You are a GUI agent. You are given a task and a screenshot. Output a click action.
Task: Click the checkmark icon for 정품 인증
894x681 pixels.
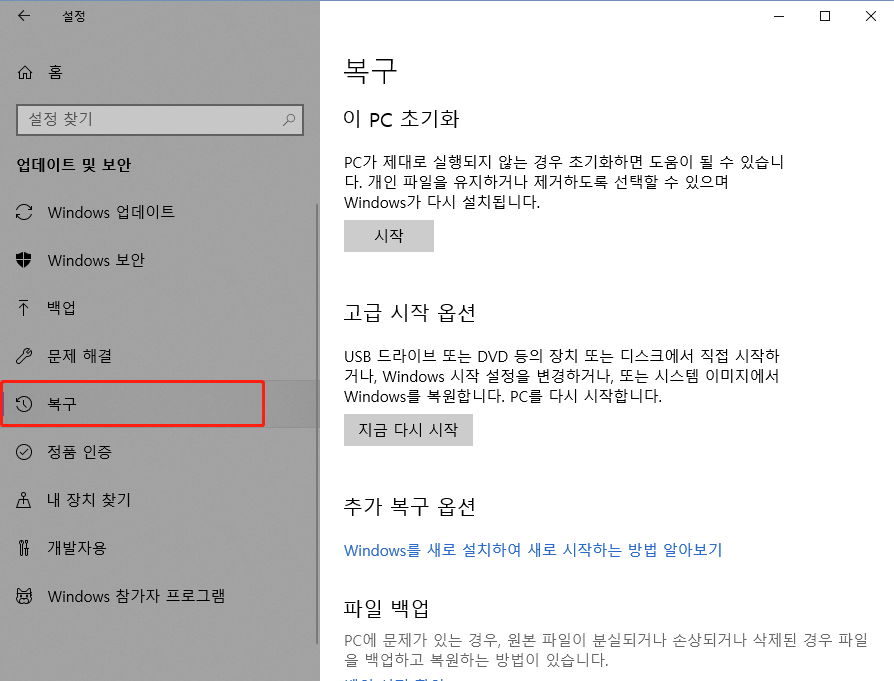click(24, 451)
